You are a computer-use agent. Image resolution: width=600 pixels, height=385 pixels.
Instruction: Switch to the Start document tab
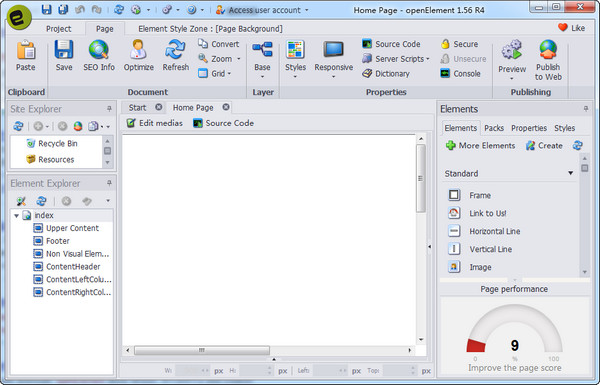click(x=137, y=108)
